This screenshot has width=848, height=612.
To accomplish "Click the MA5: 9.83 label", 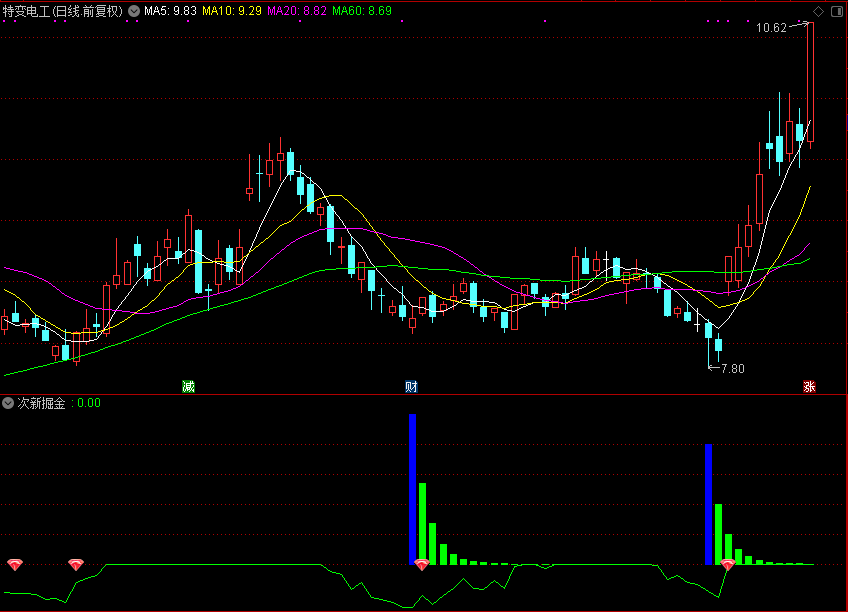I will click(x=170, y=11).
